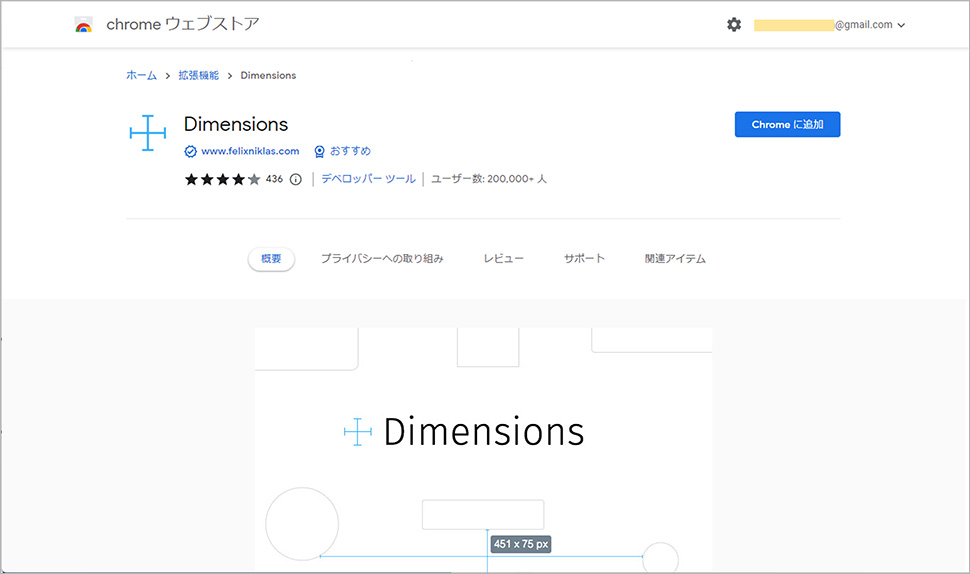The height and width of the screenshot is (574, 970).
Task: Select the 概要 tab
Action: [271, 259]
